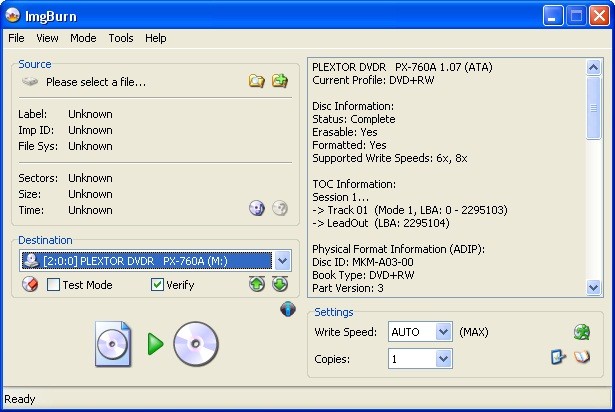Uncheck the Verify checkbox
Viewport: 615px width, 412px height.
157,284
